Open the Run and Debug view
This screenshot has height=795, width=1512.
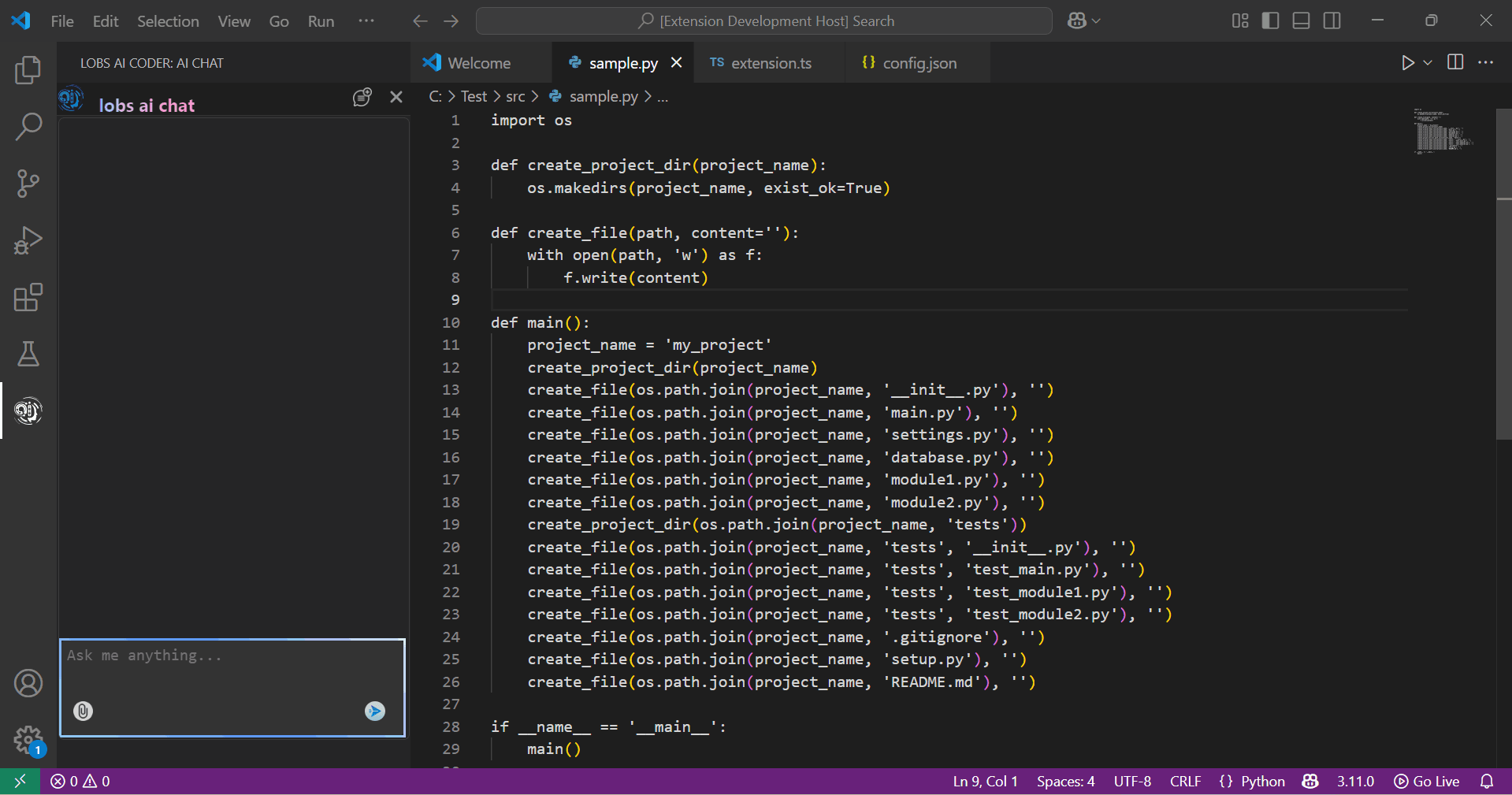pyautogui.click(x=28, y=240)
